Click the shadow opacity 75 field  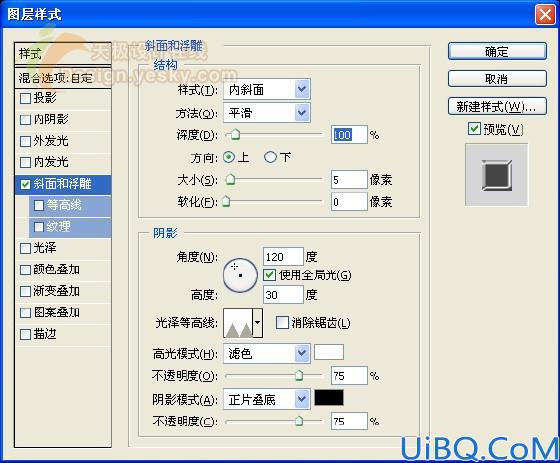349,421
